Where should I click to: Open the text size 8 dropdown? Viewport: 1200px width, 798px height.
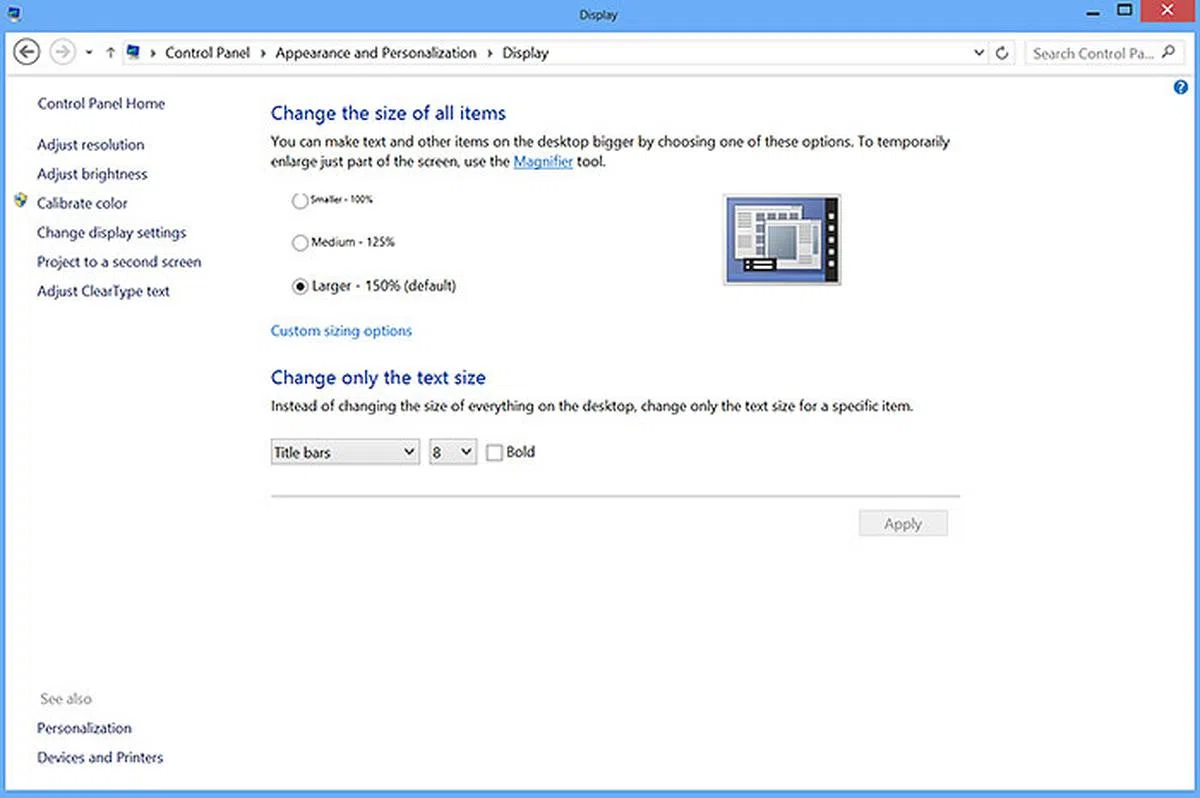(x=452, y=453)
